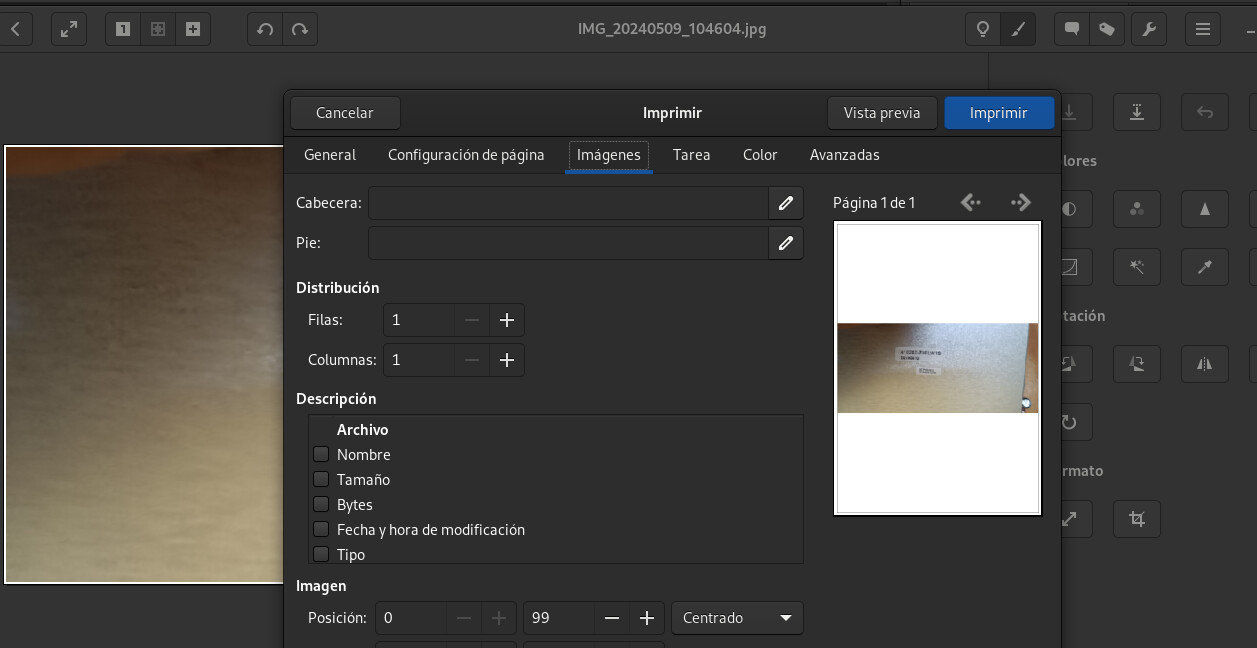
Task: Click the Cabecera text field
Action: (568, 203)
